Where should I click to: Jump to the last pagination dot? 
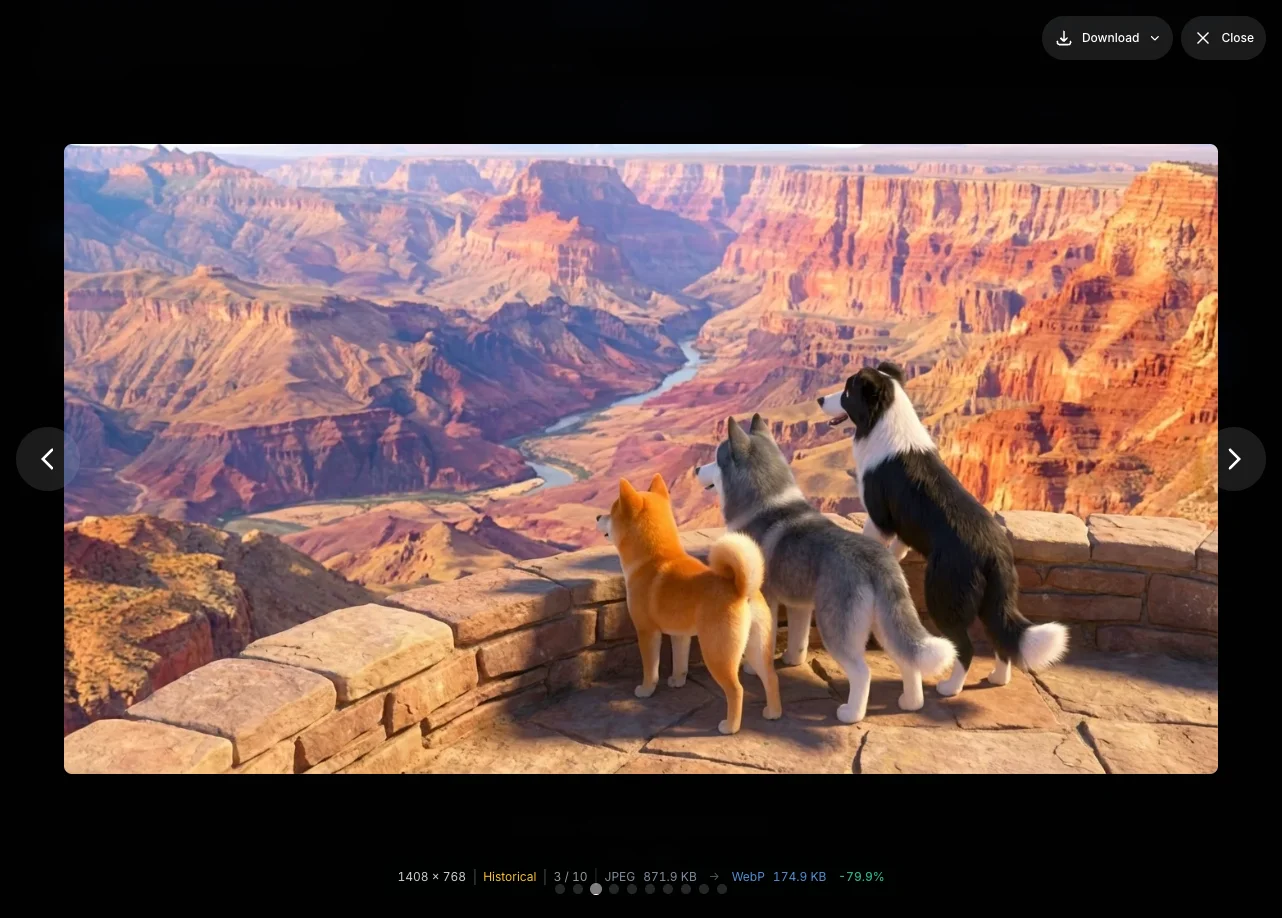tap(722, 889)
